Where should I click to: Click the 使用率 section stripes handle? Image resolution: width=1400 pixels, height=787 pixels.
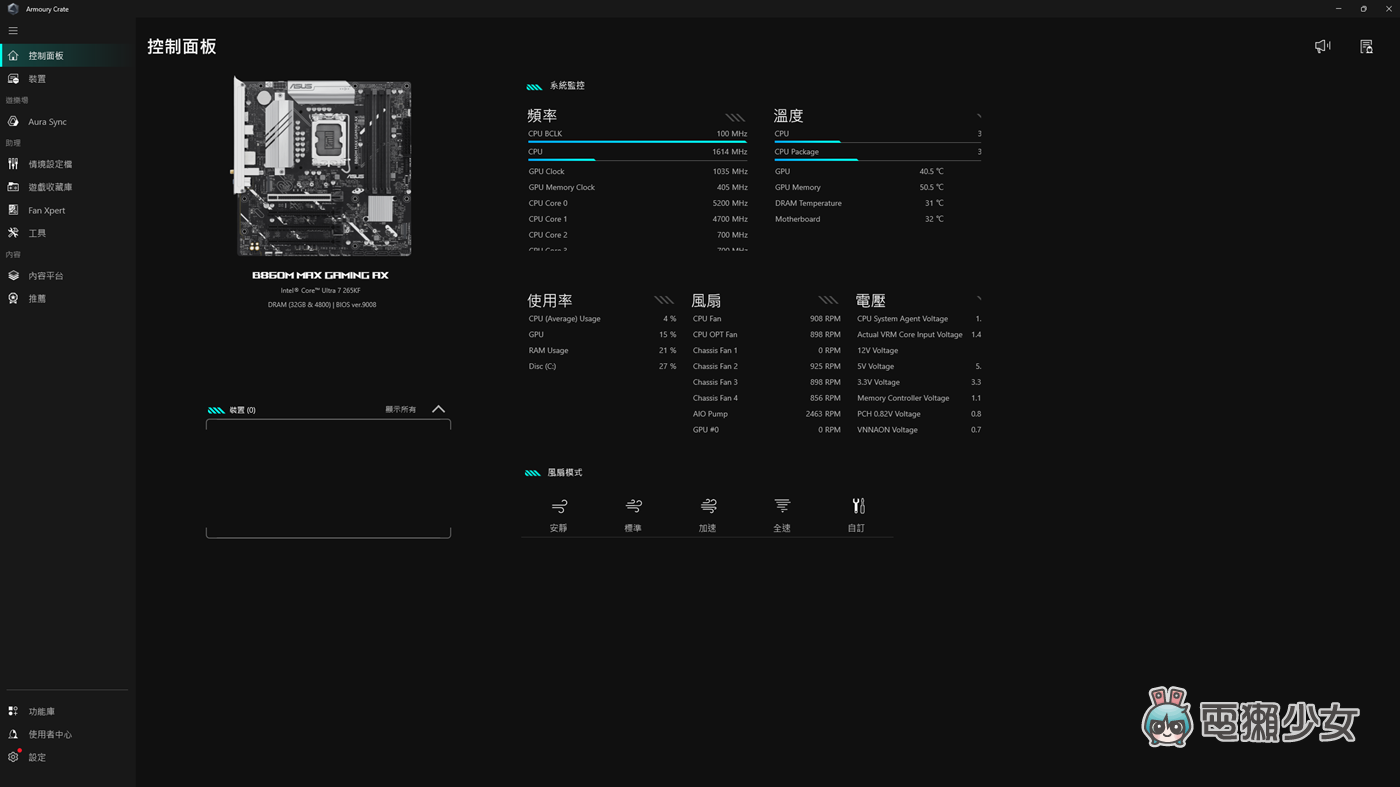pyautogui.click(x=664, y=300)
